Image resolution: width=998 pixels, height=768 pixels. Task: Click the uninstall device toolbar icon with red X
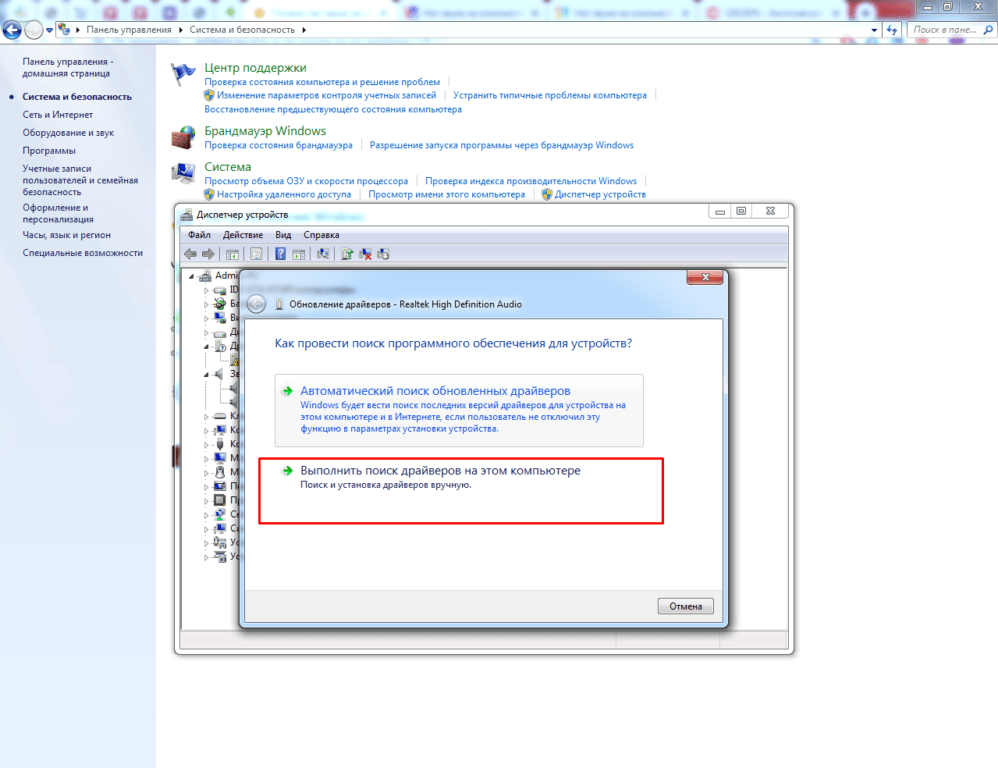click(x=365, y=254)
